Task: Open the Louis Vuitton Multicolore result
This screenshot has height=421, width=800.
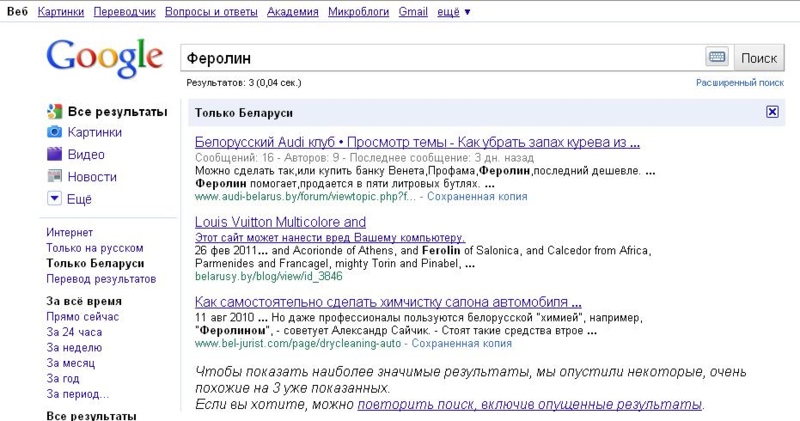Action: coord(280,222)
